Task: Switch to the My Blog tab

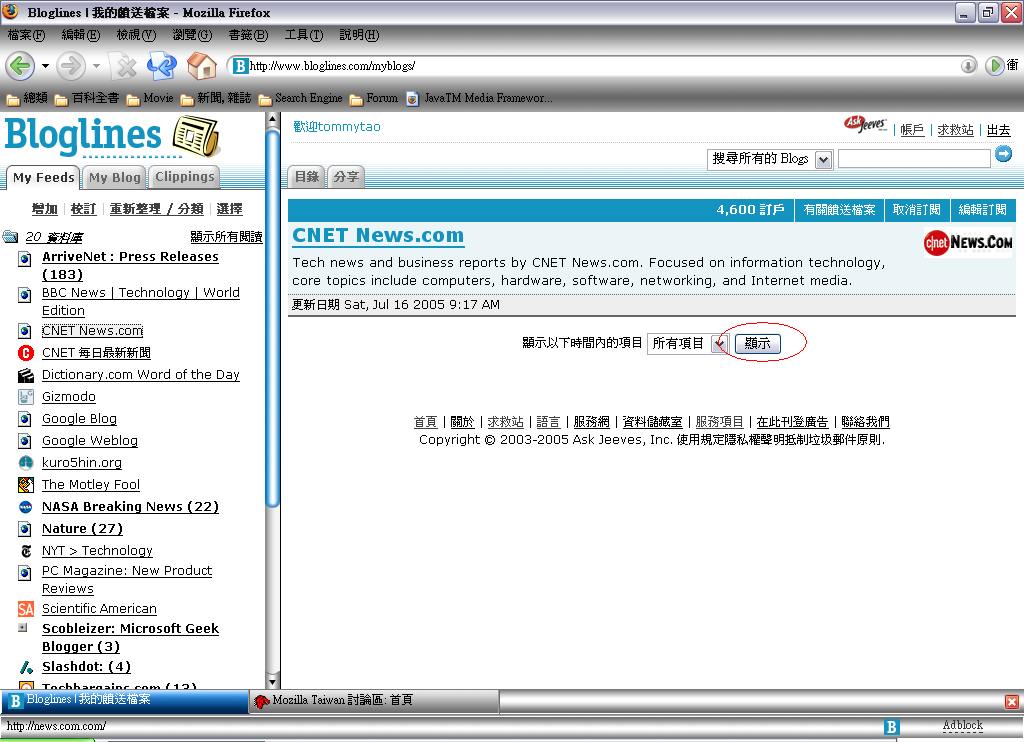Action: (114, 177)
